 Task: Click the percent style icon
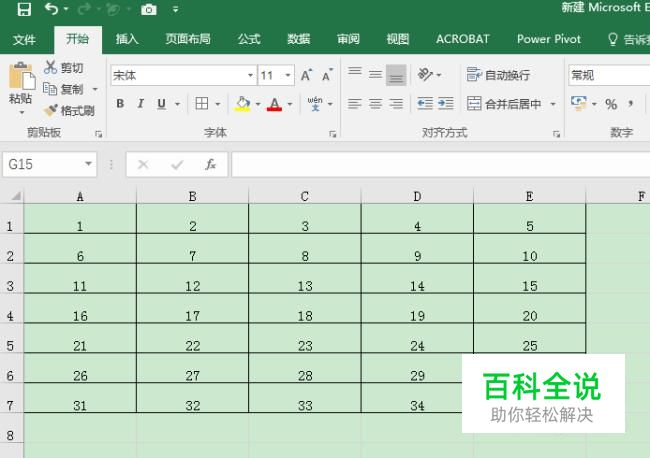611,104
